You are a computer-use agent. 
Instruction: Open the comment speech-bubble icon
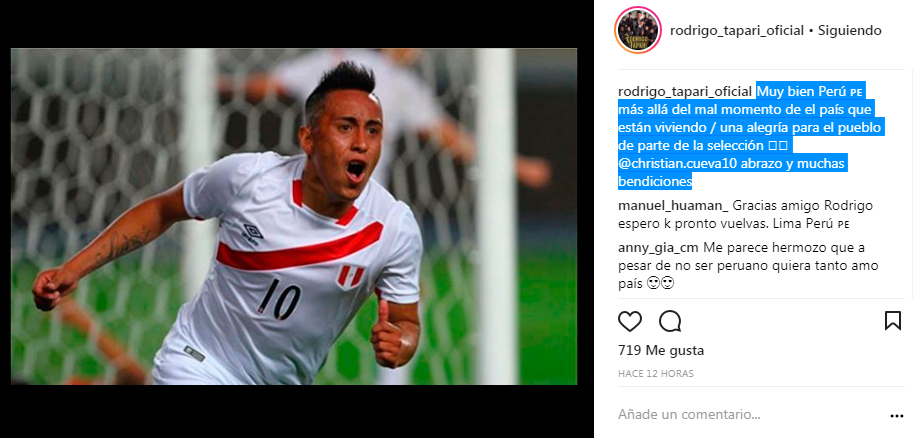point(670,321)
